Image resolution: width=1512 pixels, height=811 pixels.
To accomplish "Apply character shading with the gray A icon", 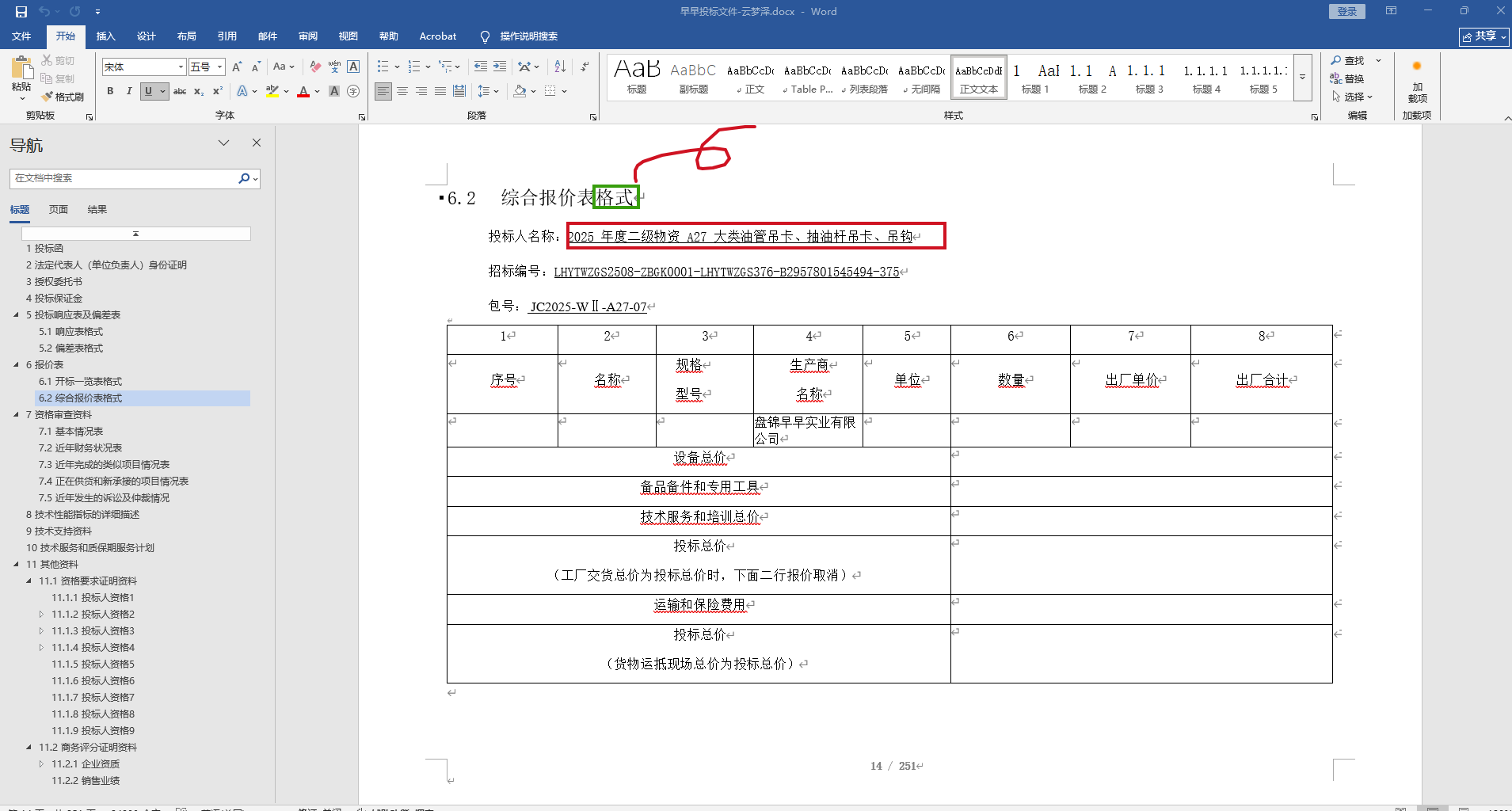I will pos(334,91).
